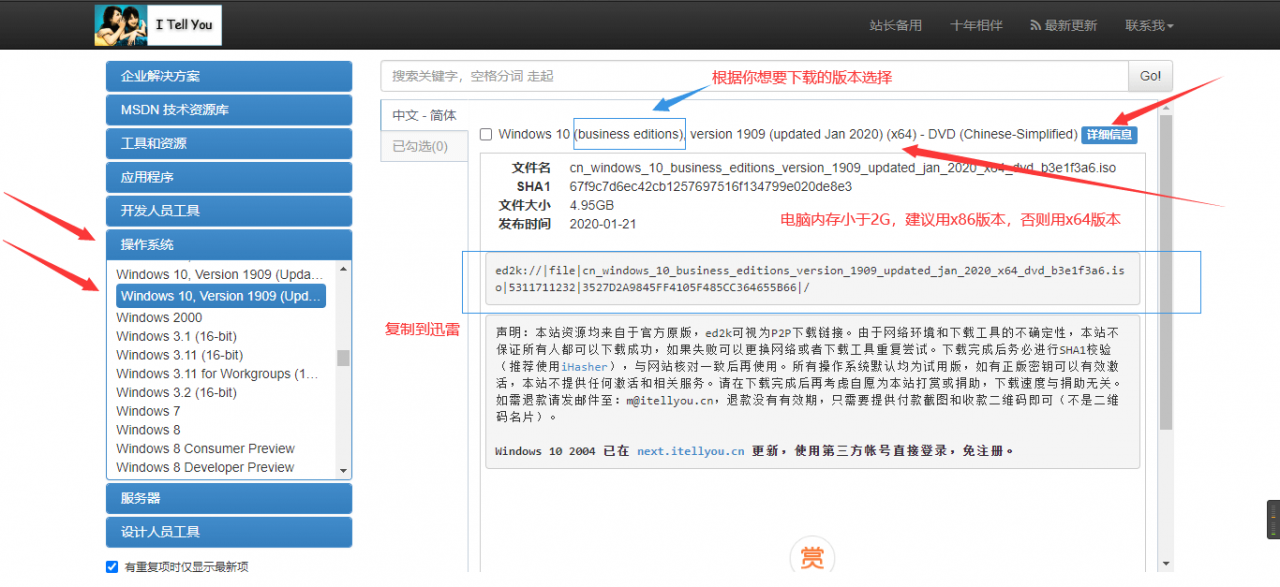Click the 2020-01-21 release date value

click(x=603, y=224)
